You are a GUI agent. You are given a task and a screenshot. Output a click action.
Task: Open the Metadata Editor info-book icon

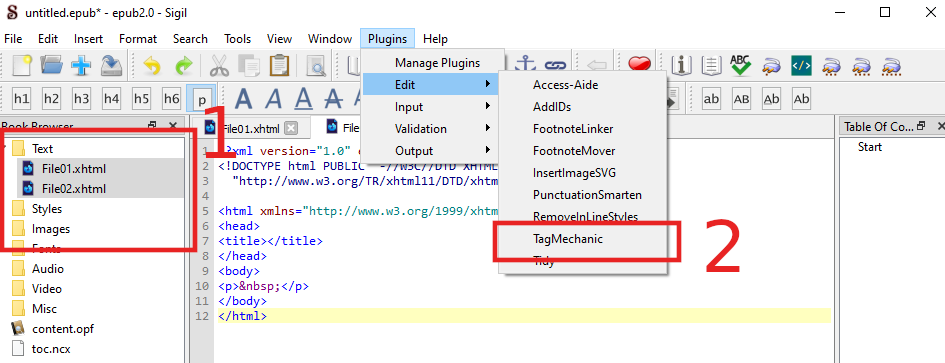coord(681,65)
